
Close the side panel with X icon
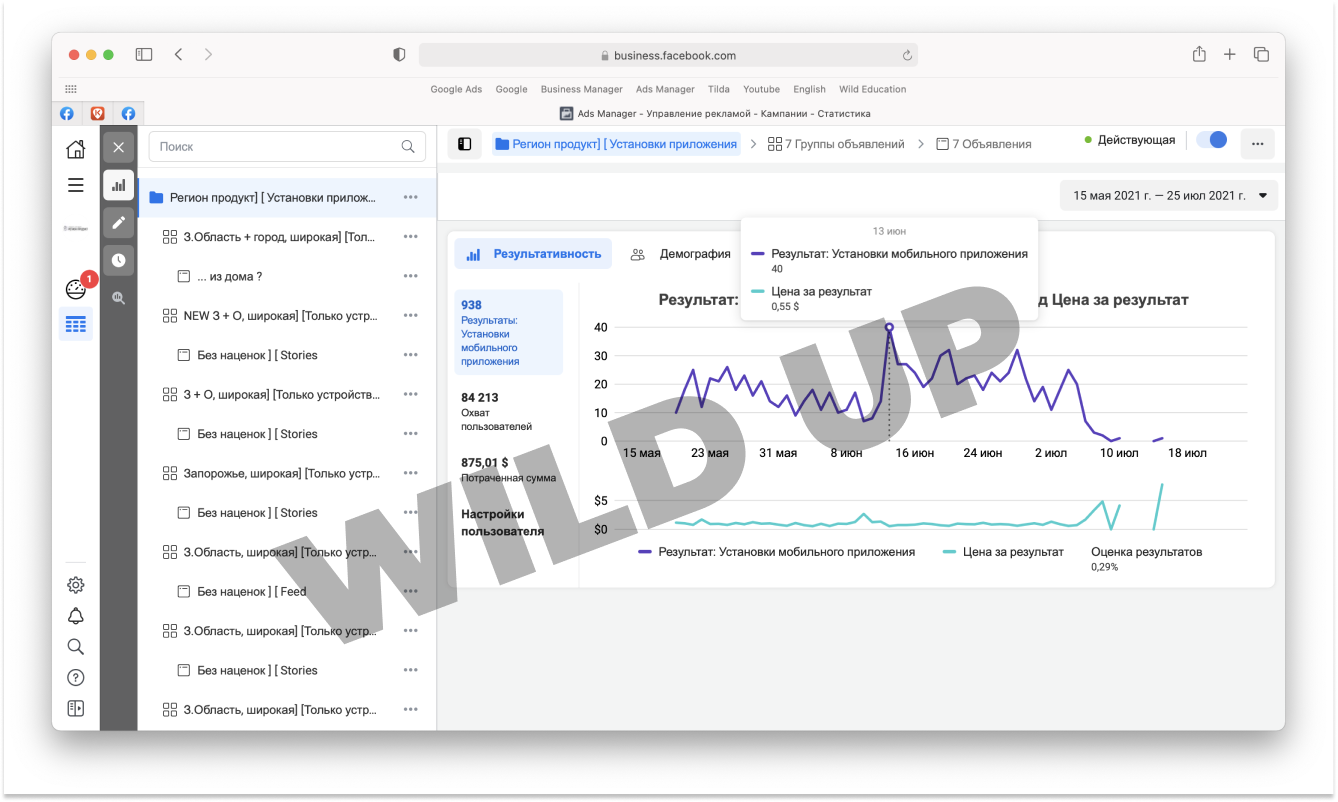[119, 147]
